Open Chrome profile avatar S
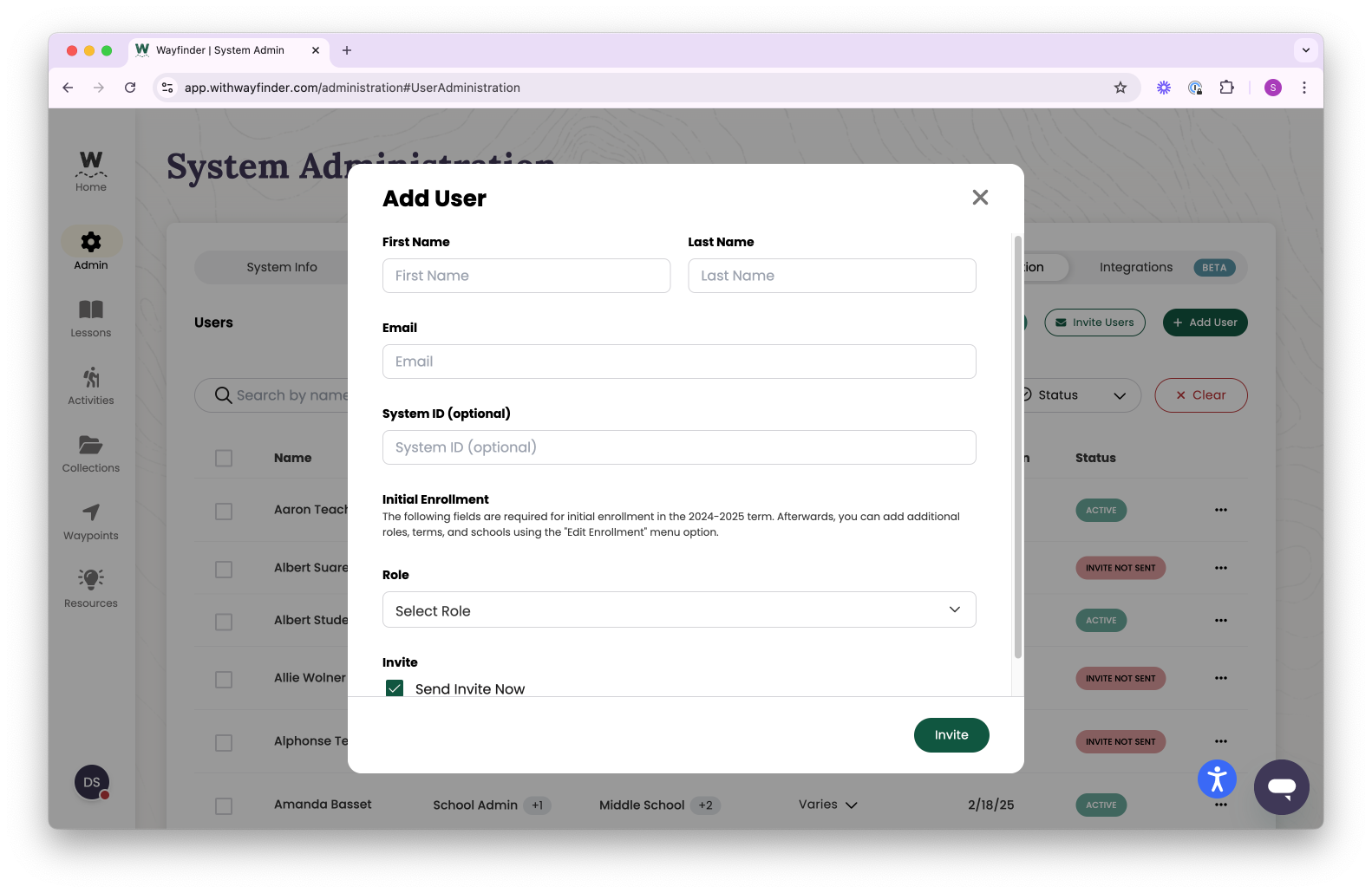Viewport: 1372px width, 893px height. (x=1273, y=88)
